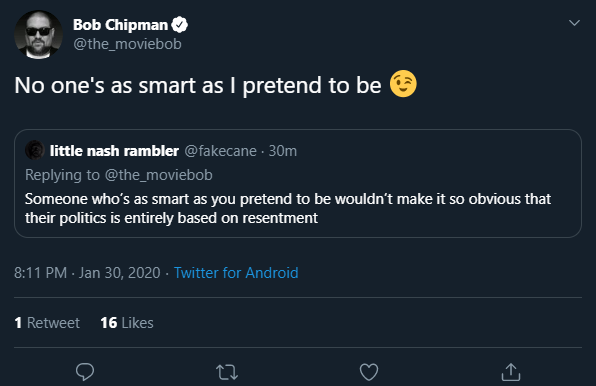Click the verified badge next to Bob Chipman
This screenshot has height=386, width=596.
pos(179,25)
